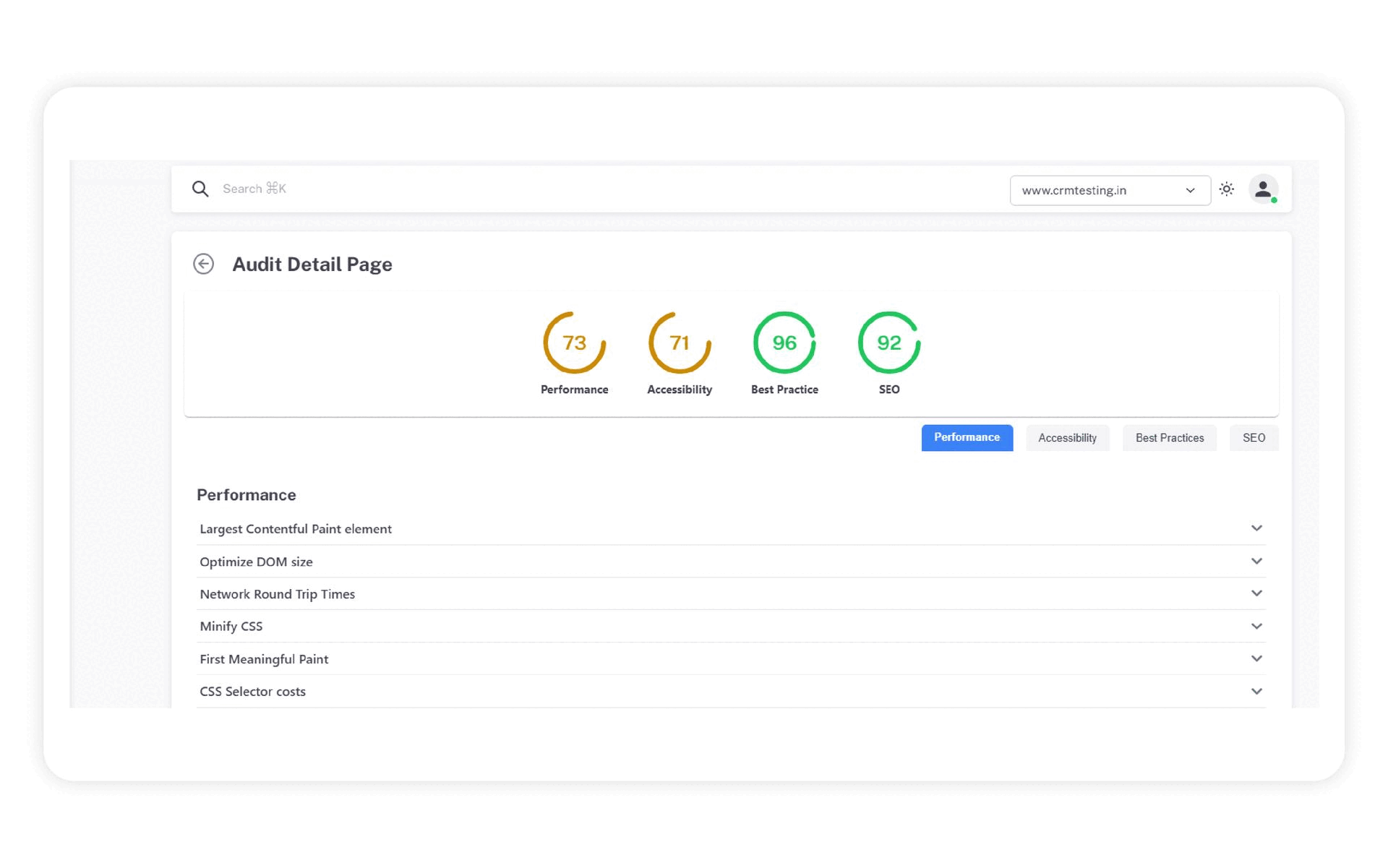Expand Network Round Trip Times chevron
The image size is (1388, 868).
pyautogui.click(x=1256, y=593)
